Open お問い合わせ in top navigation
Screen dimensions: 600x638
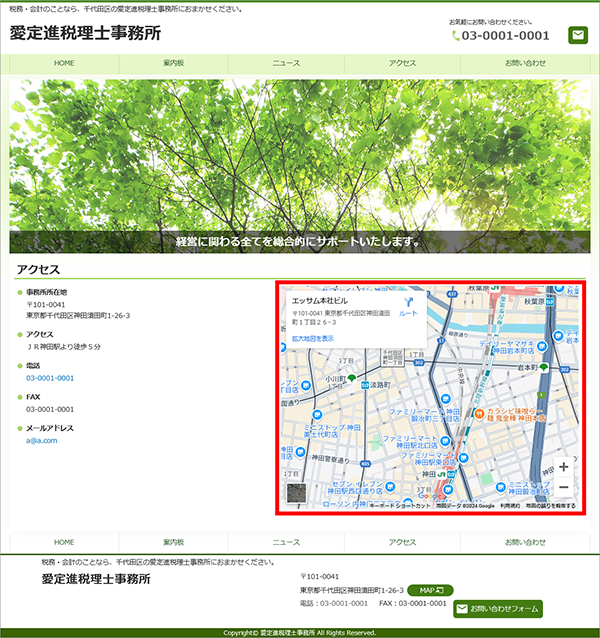(x=525, y=63)
